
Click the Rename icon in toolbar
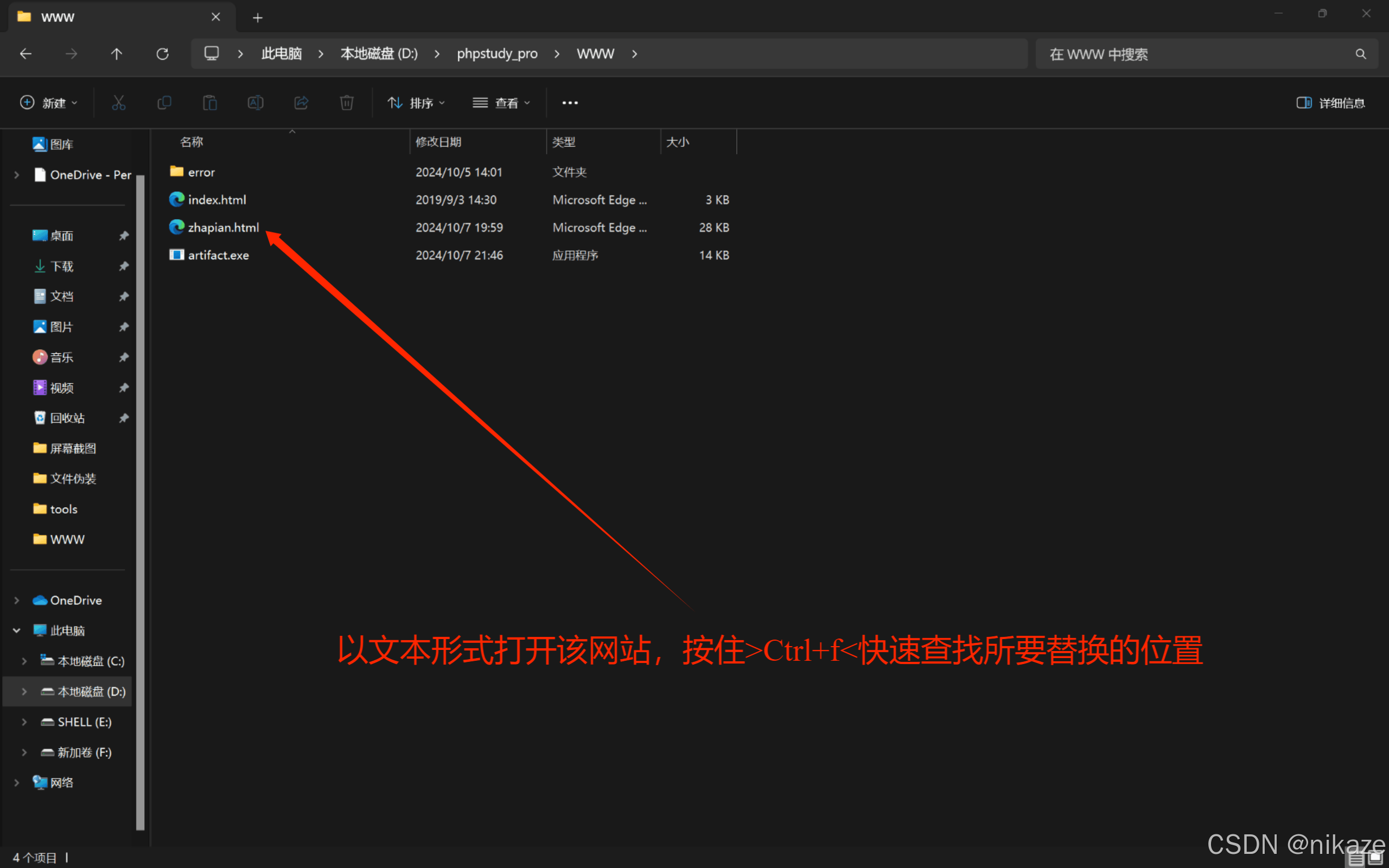(x=256, y=103)
